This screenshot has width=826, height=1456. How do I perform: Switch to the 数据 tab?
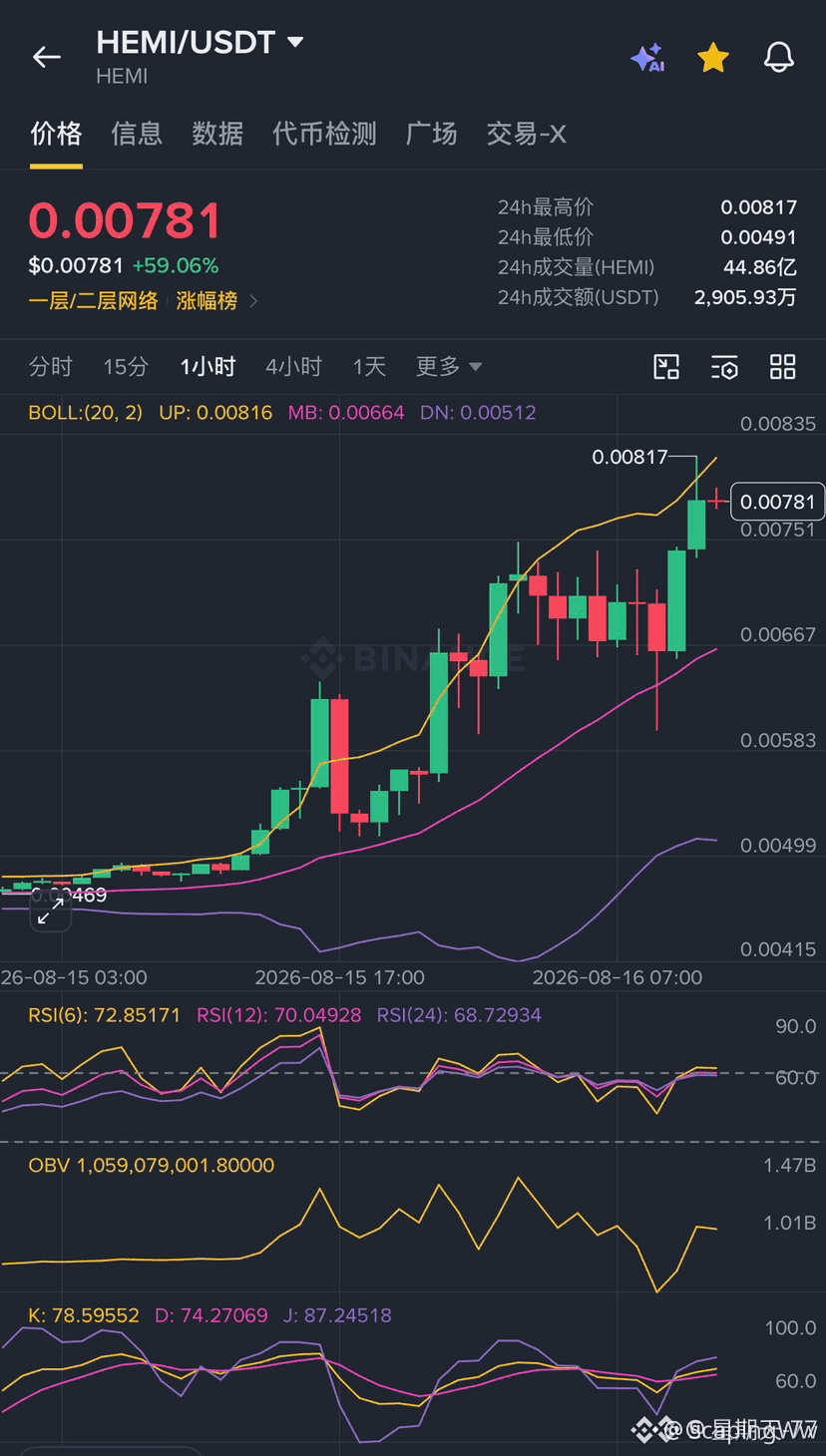pyautogui.click(x=217, y=134)
